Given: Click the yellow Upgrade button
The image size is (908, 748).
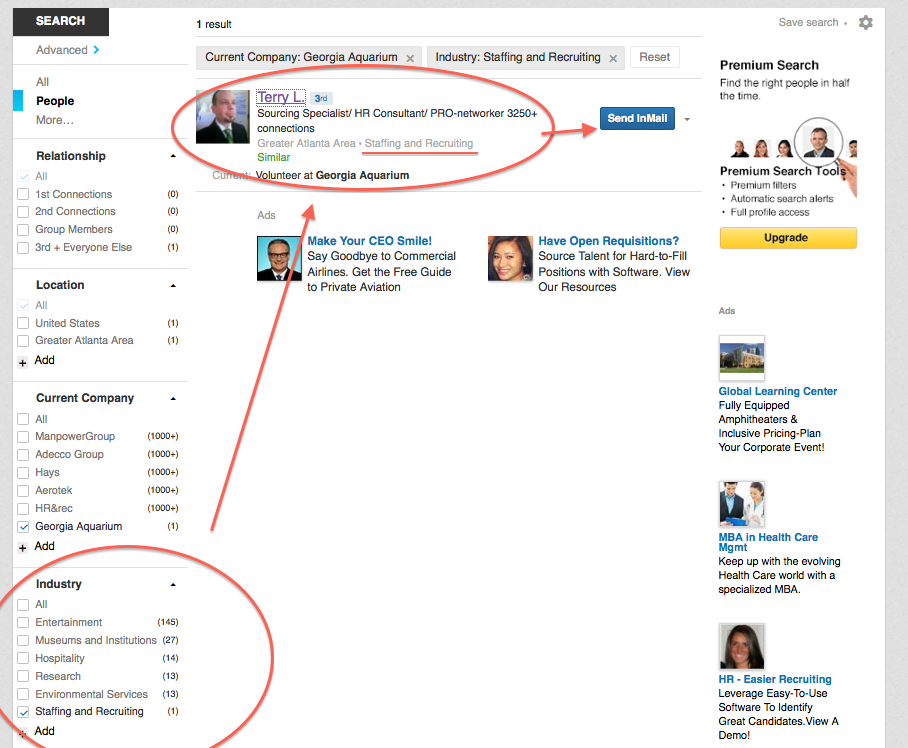Looking at the screenshot, I should (x=788, y=238).
